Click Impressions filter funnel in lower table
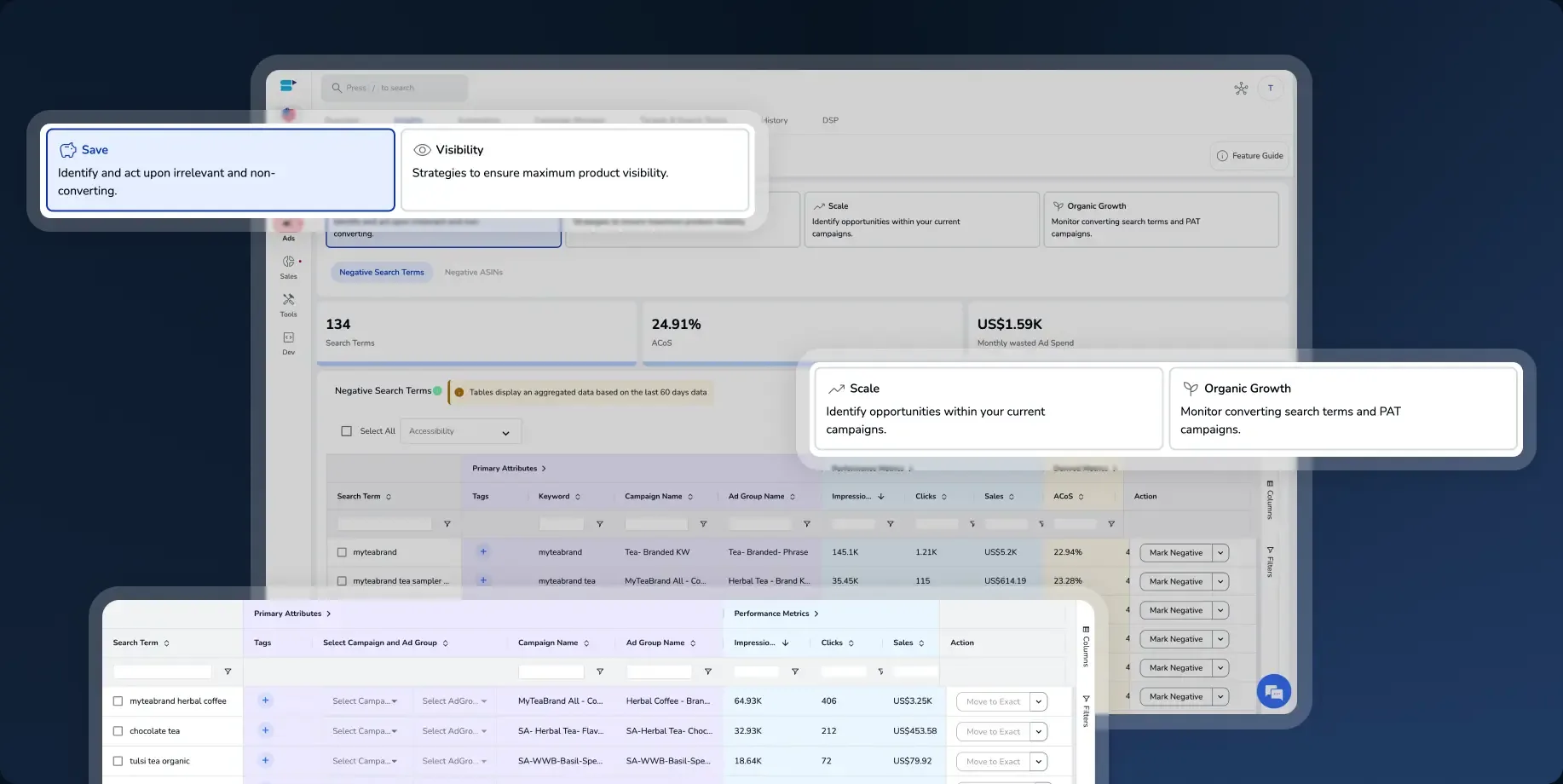This screenshot has height=784, width=1563. coord(795,672)
